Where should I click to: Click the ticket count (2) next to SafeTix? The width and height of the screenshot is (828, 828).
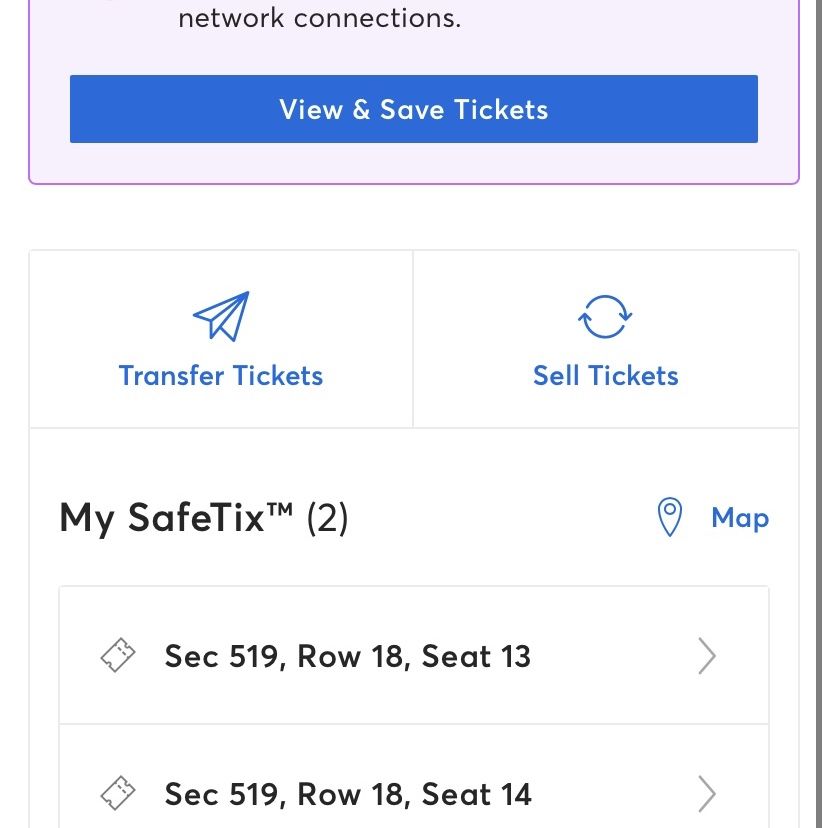point(327,519)
